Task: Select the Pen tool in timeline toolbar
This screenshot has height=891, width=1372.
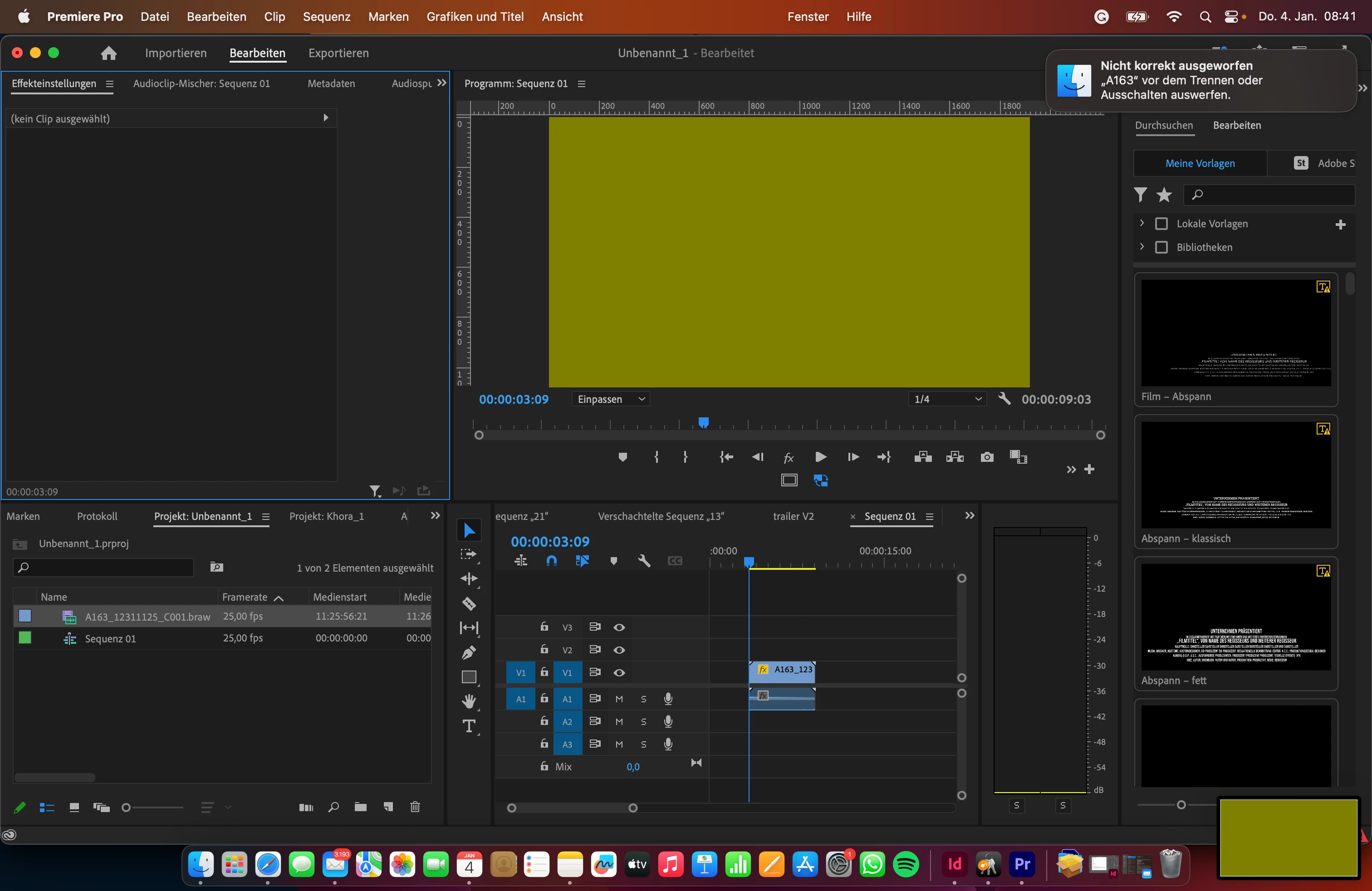Action: click(x=469, y=652)
